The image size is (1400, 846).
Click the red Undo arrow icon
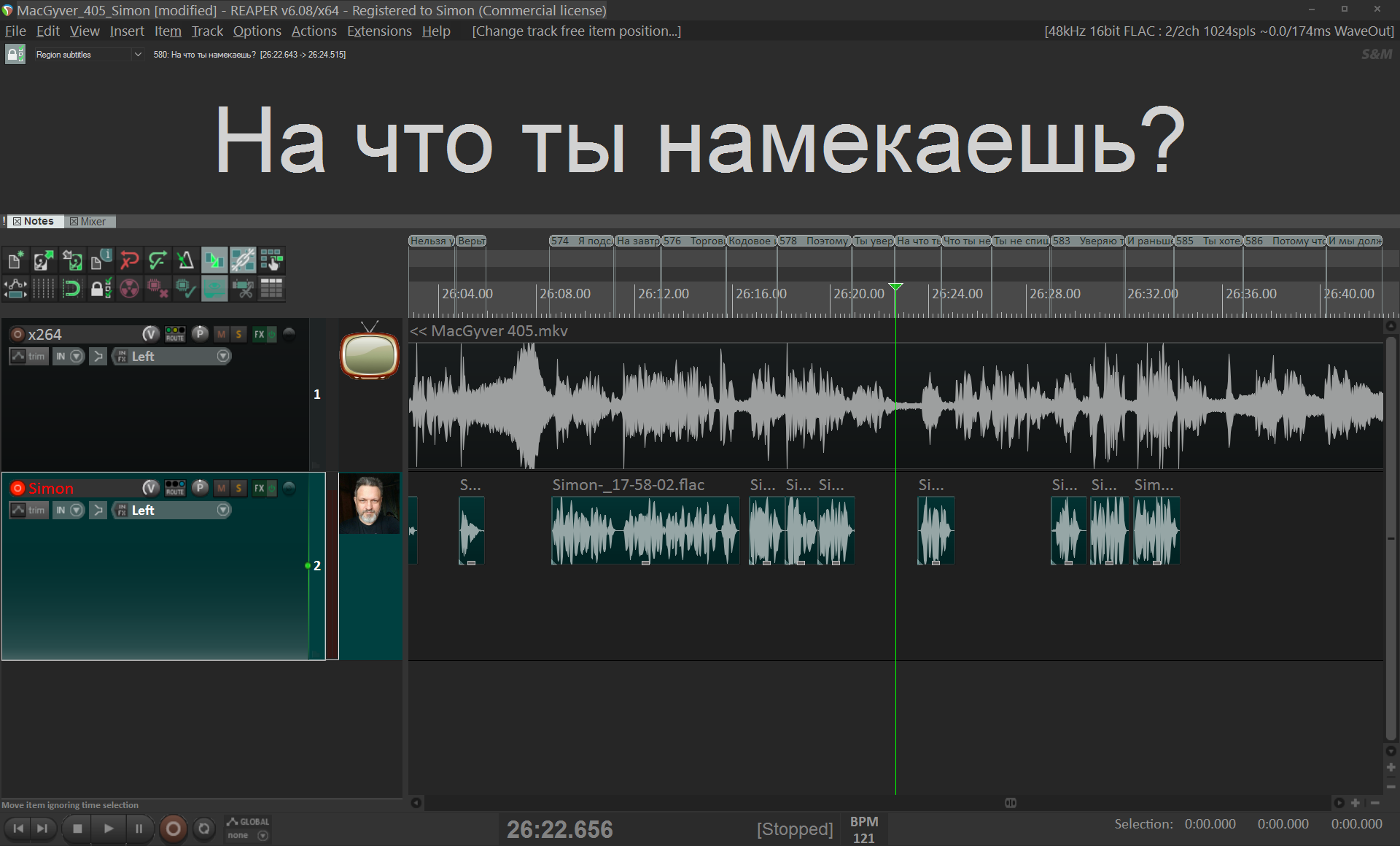[129, 260]
